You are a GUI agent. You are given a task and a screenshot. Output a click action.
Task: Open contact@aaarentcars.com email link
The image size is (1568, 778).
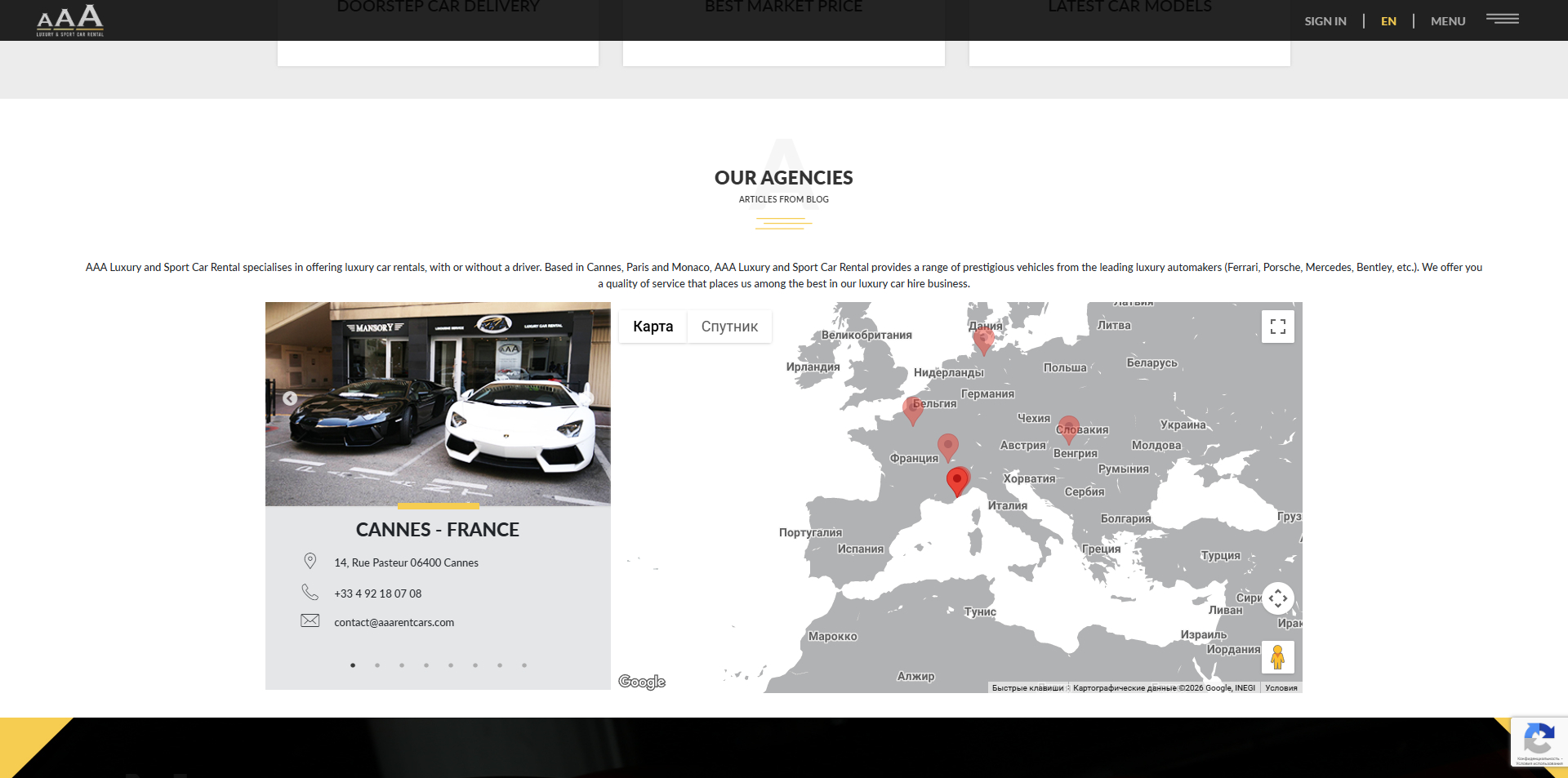click(x=394, y=621)
